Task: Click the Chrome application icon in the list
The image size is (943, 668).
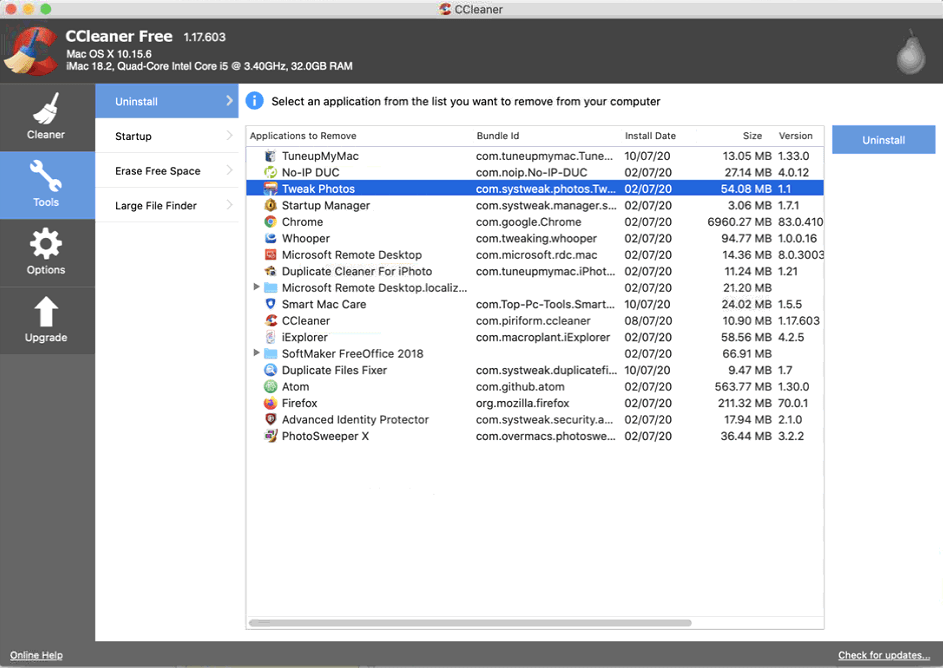Action: pos(268,221)
